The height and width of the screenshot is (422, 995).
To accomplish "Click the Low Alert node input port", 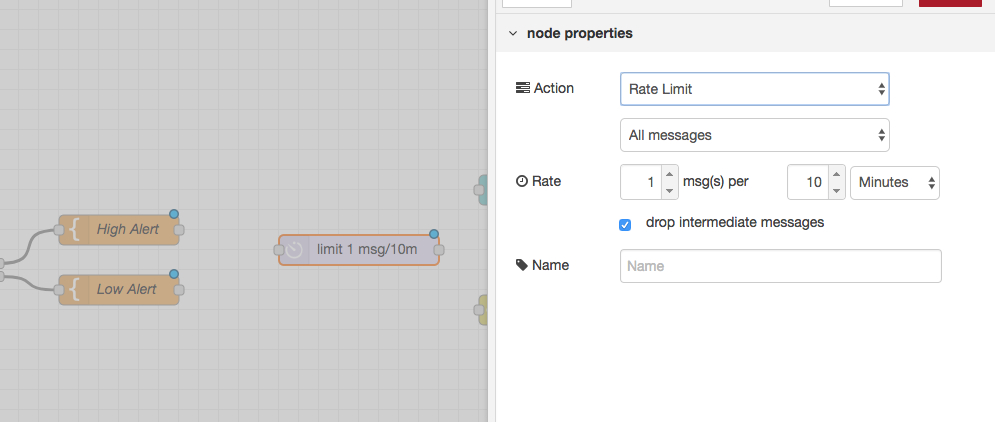I will coord(58,290).
